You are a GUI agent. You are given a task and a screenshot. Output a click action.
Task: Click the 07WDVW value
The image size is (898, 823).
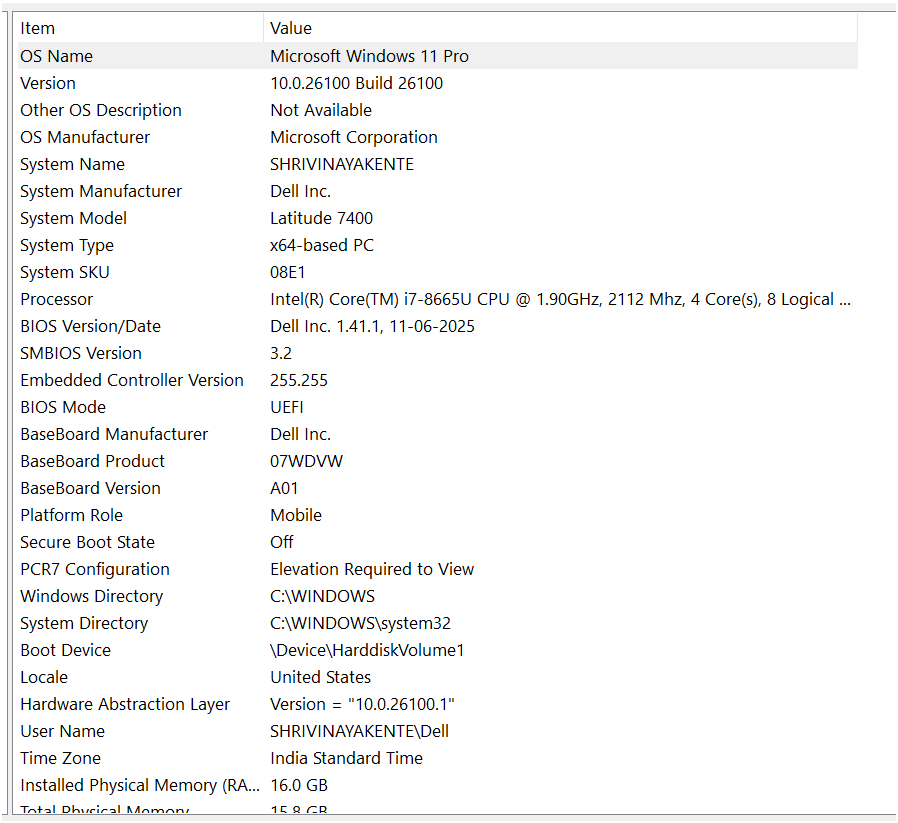306,461
